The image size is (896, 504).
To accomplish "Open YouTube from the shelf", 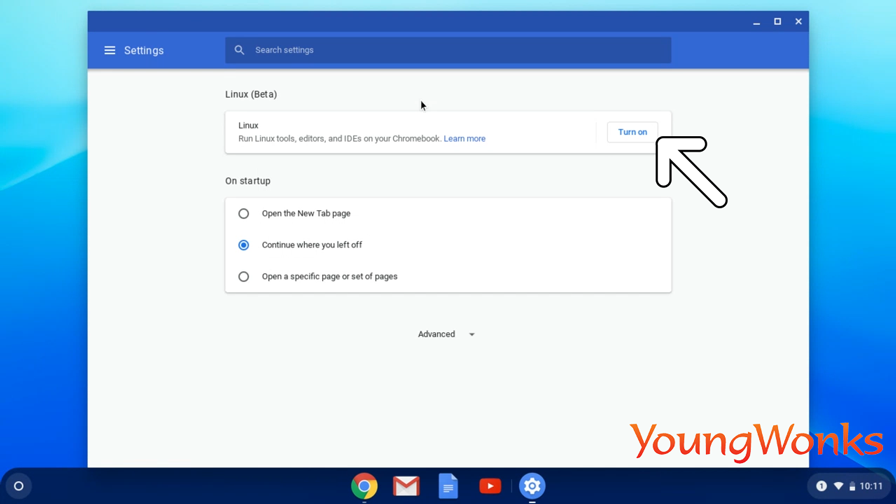I will (490, 486).
